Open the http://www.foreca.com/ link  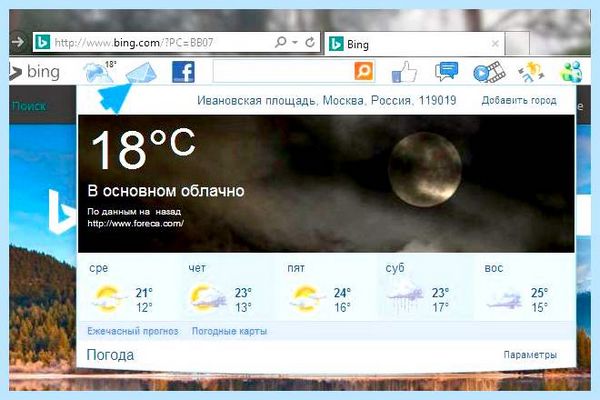135,223
